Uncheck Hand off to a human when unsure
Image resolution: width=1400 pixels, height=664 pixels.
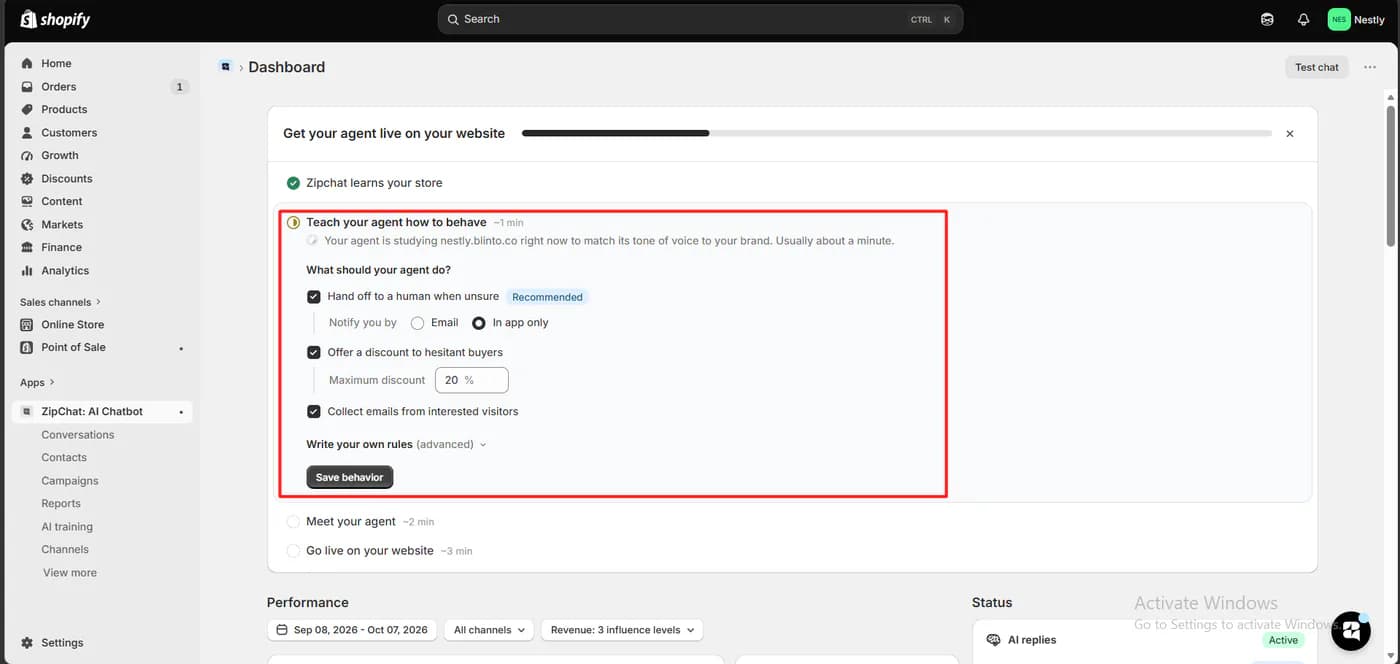click(x=314, y=296)
